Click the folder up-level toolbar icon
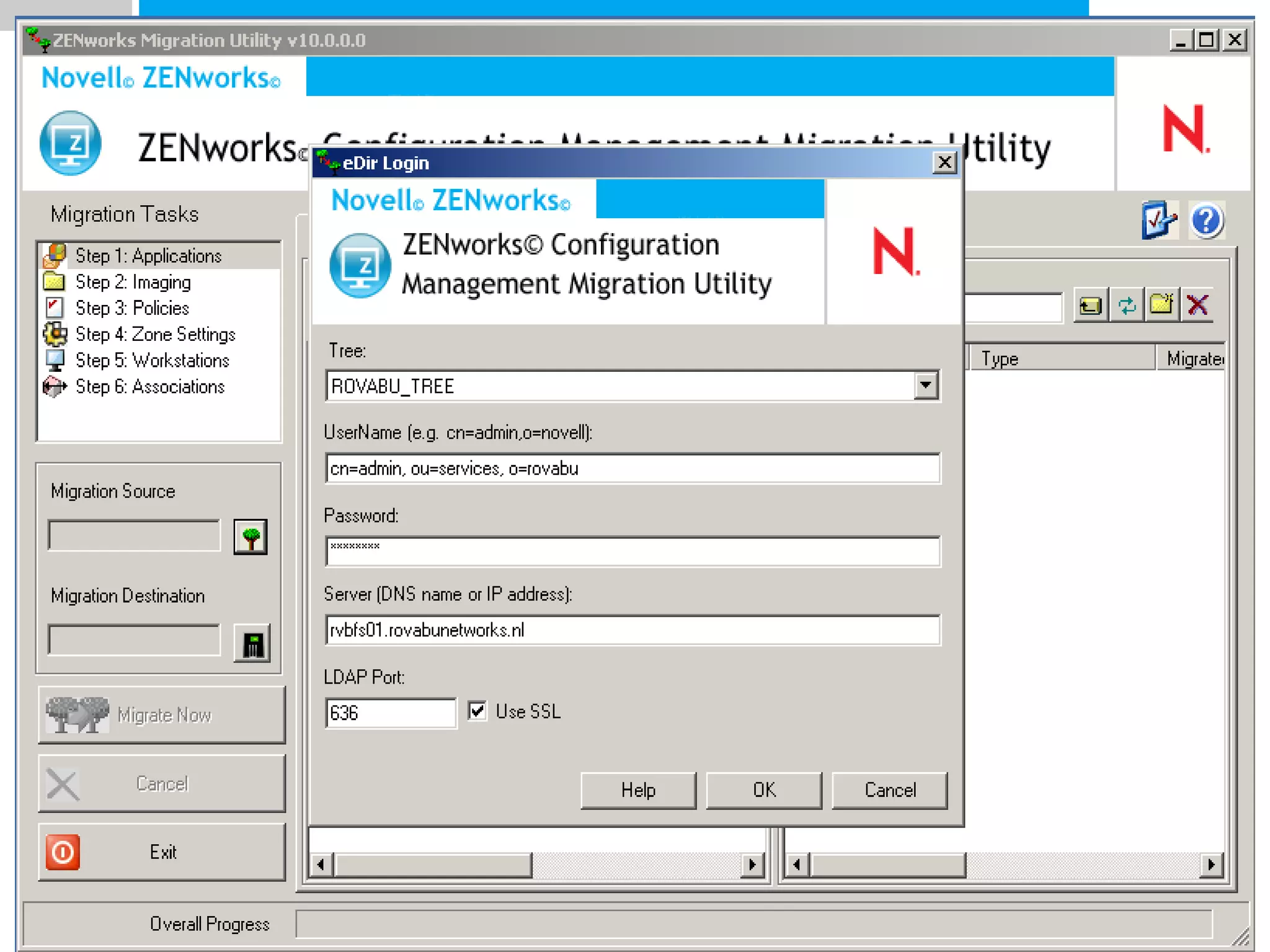This screenshot has height=952, width=1270. [x=1090, y=306]
